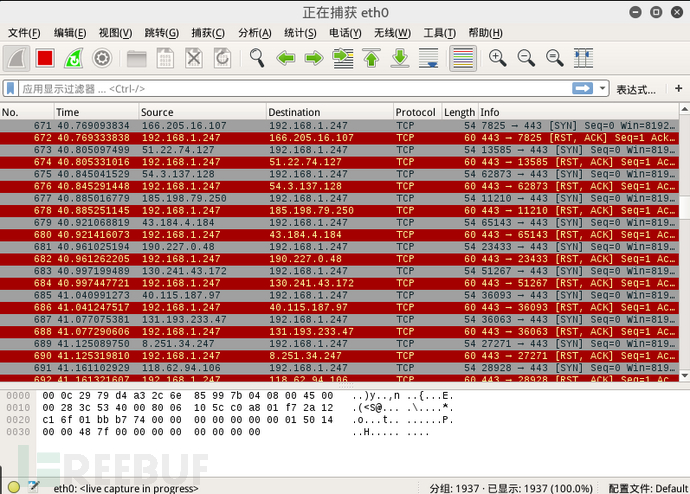Click the display filter input field
Viewport: 690px width, 494px height.
coord(295,88)
